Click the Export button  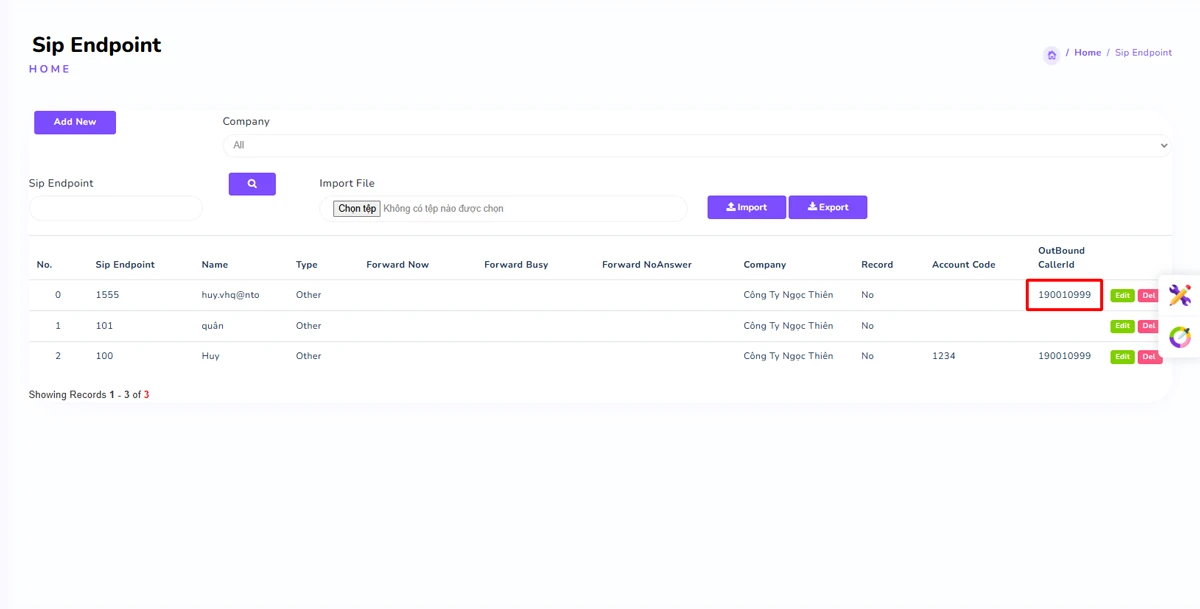pos(827,207)
